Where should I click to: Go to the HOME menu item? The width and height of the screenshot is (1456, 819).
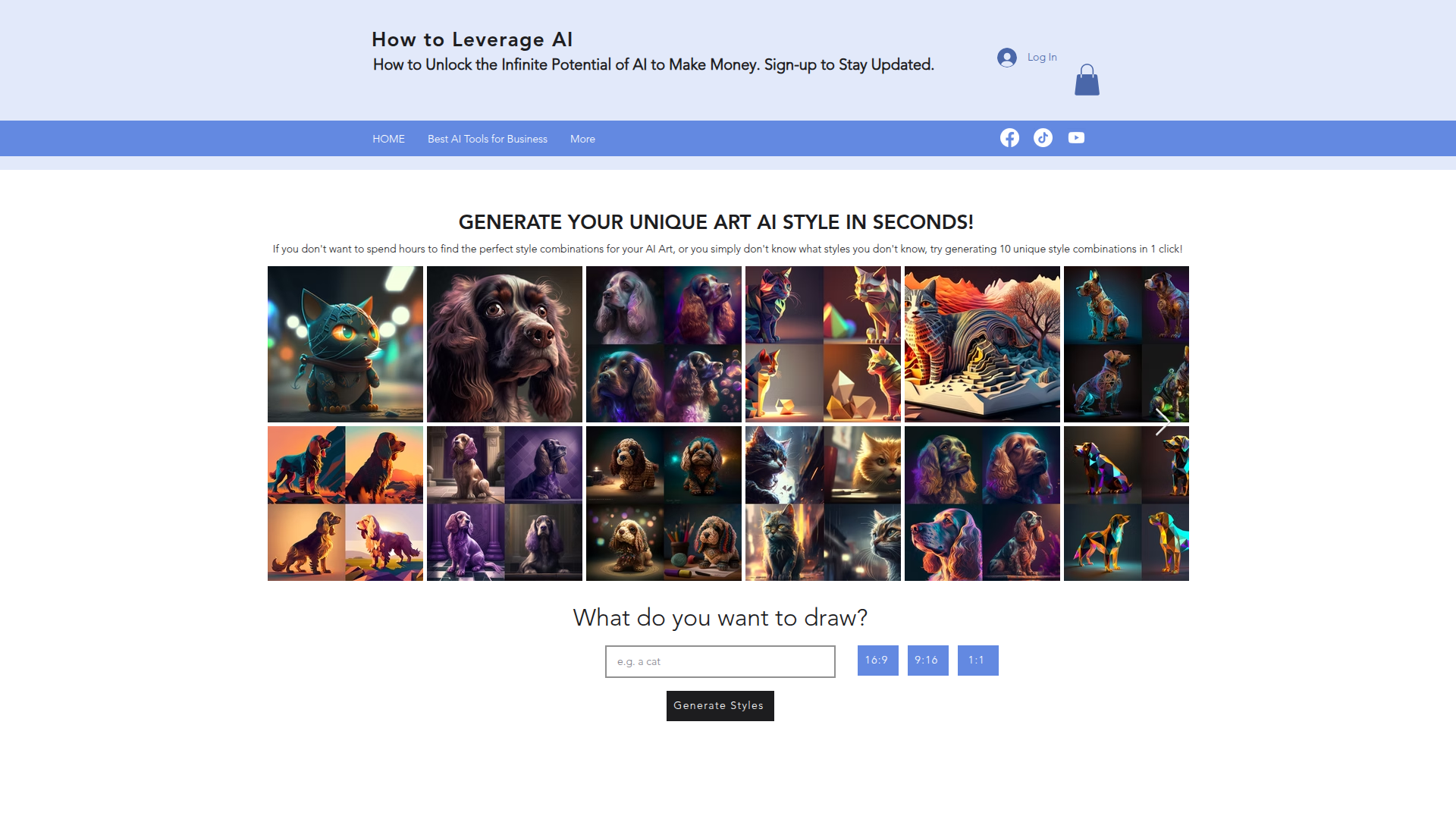tap(388, 139)
